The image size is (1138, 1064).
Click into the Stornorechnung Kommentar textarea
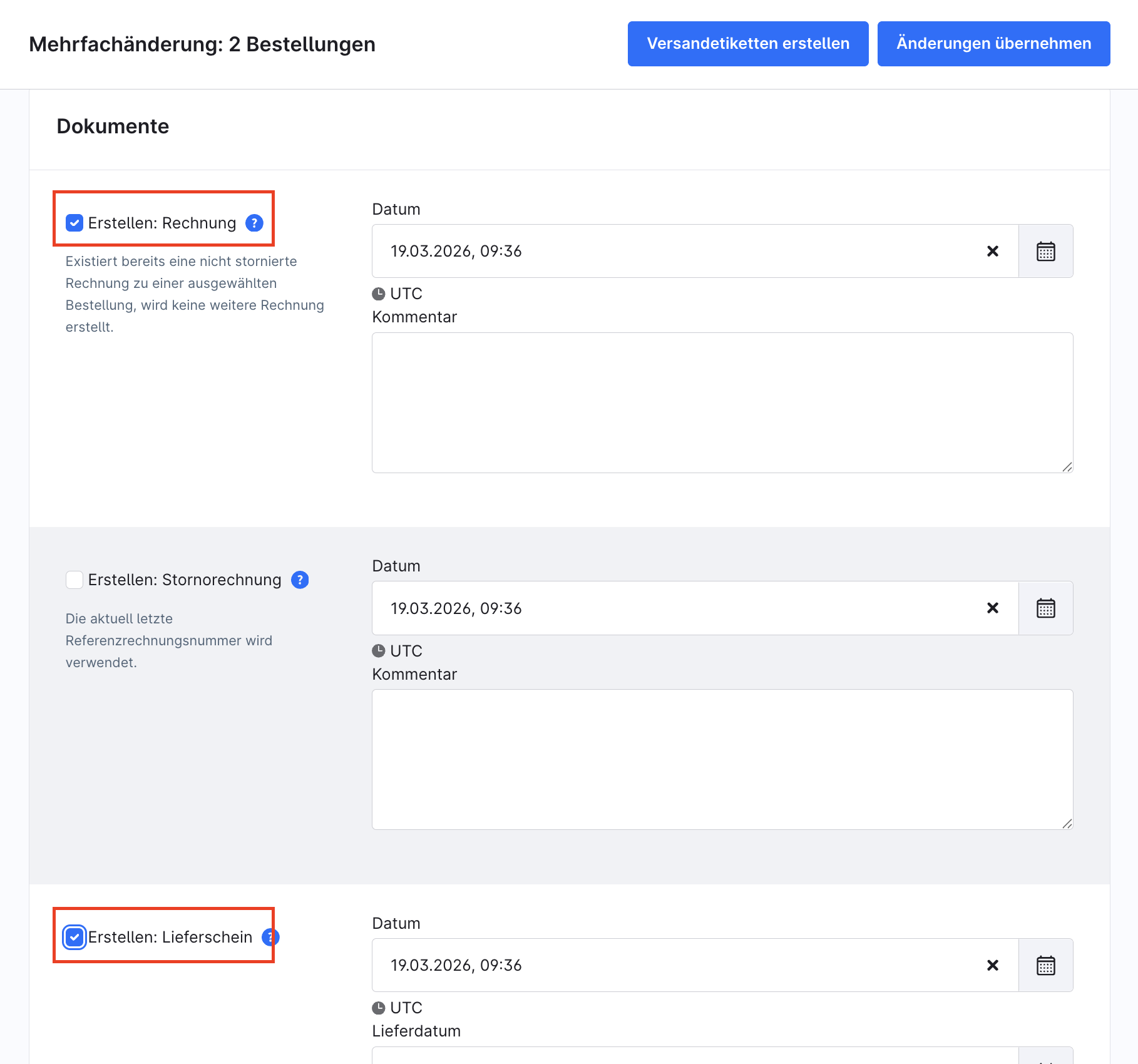722,759
